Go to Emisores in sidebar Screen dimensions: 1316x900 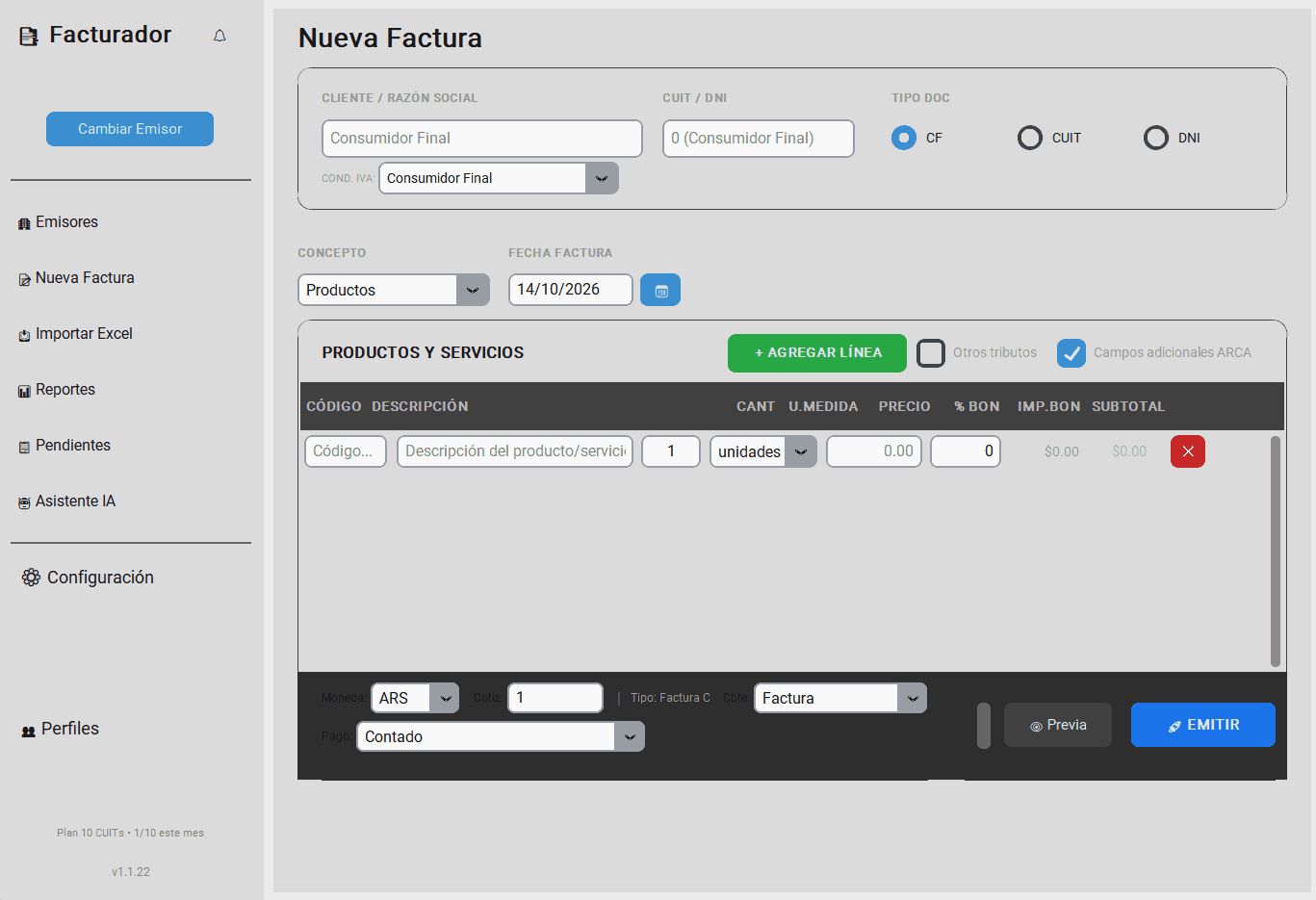point(66,222)
